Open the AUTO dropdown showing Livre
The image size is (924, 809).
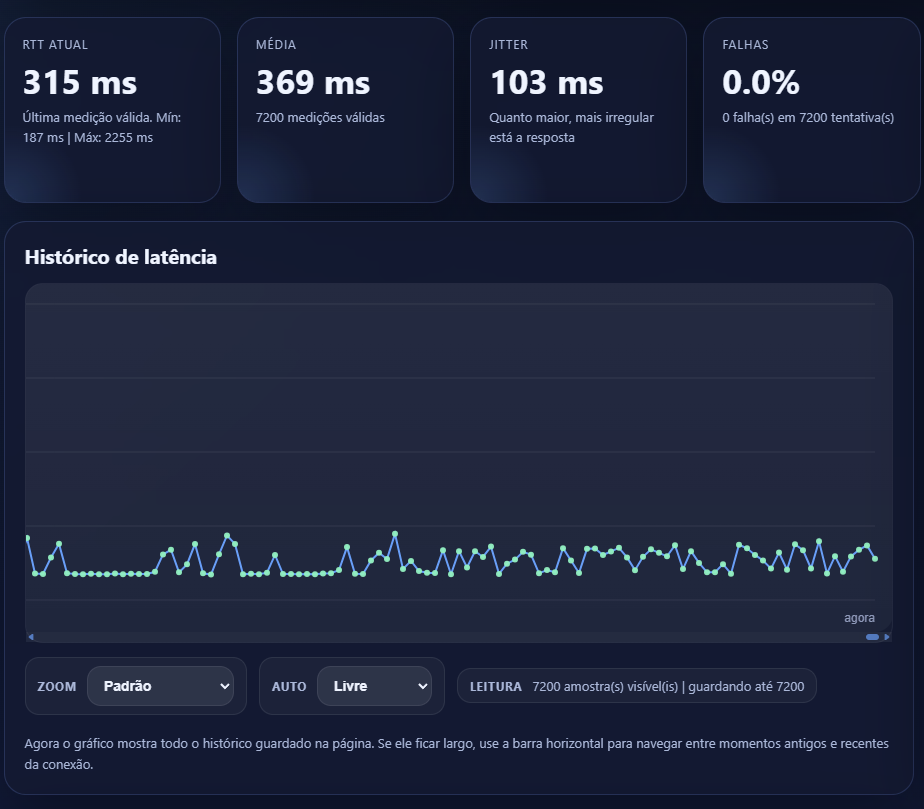[x=375, y=686]
